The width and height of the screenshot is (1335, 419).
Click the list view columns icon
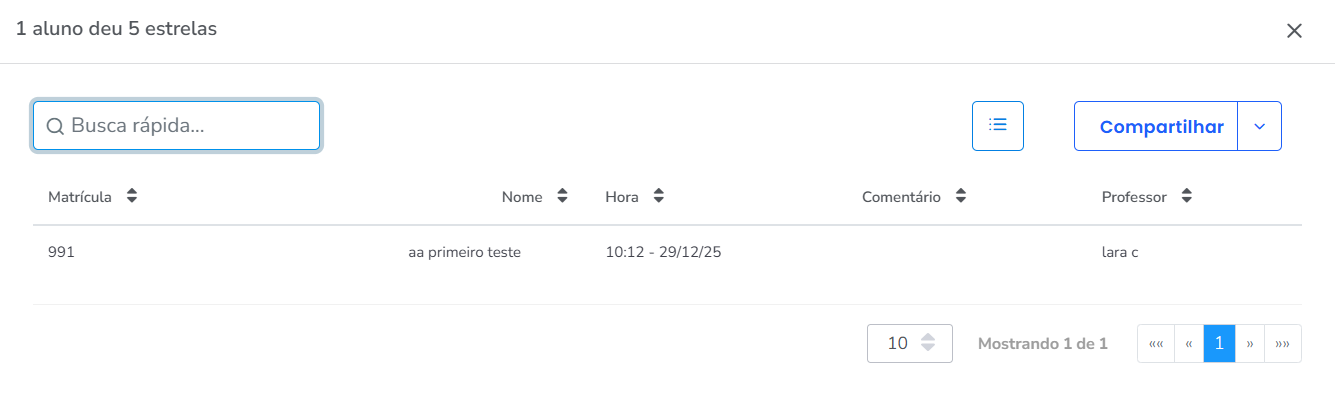point(997,126)
